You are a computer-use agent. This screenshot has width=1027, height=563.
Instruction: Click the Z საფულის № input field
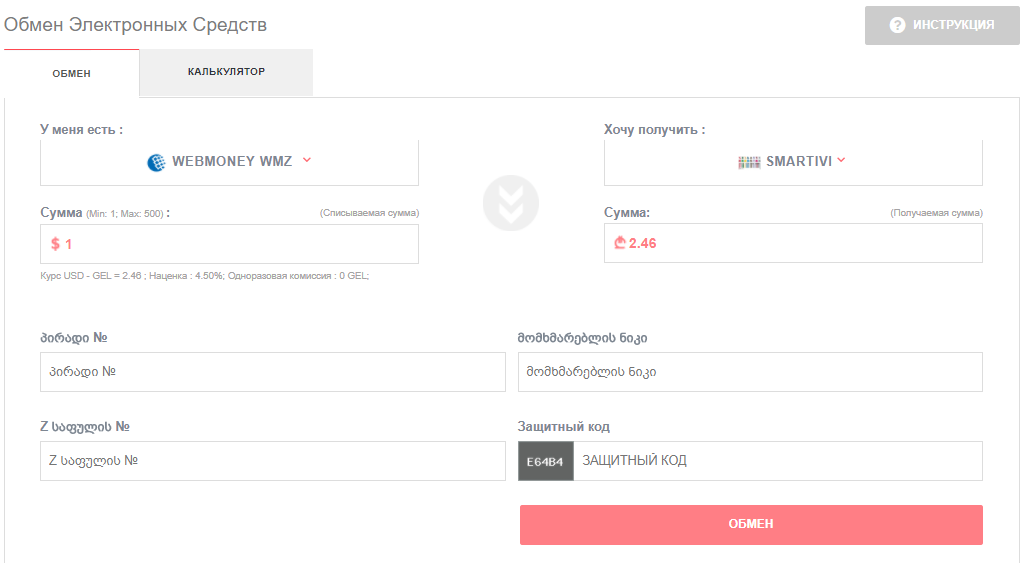tap(272, 461)
